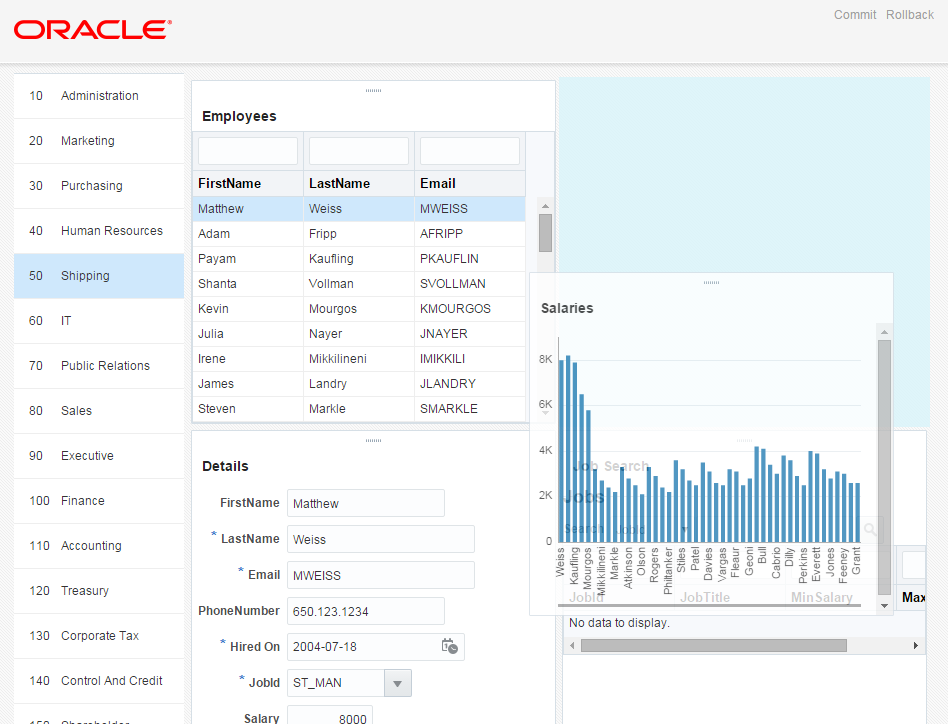
Task: Click the Email filter field
Action: click(x=470, y=151)
